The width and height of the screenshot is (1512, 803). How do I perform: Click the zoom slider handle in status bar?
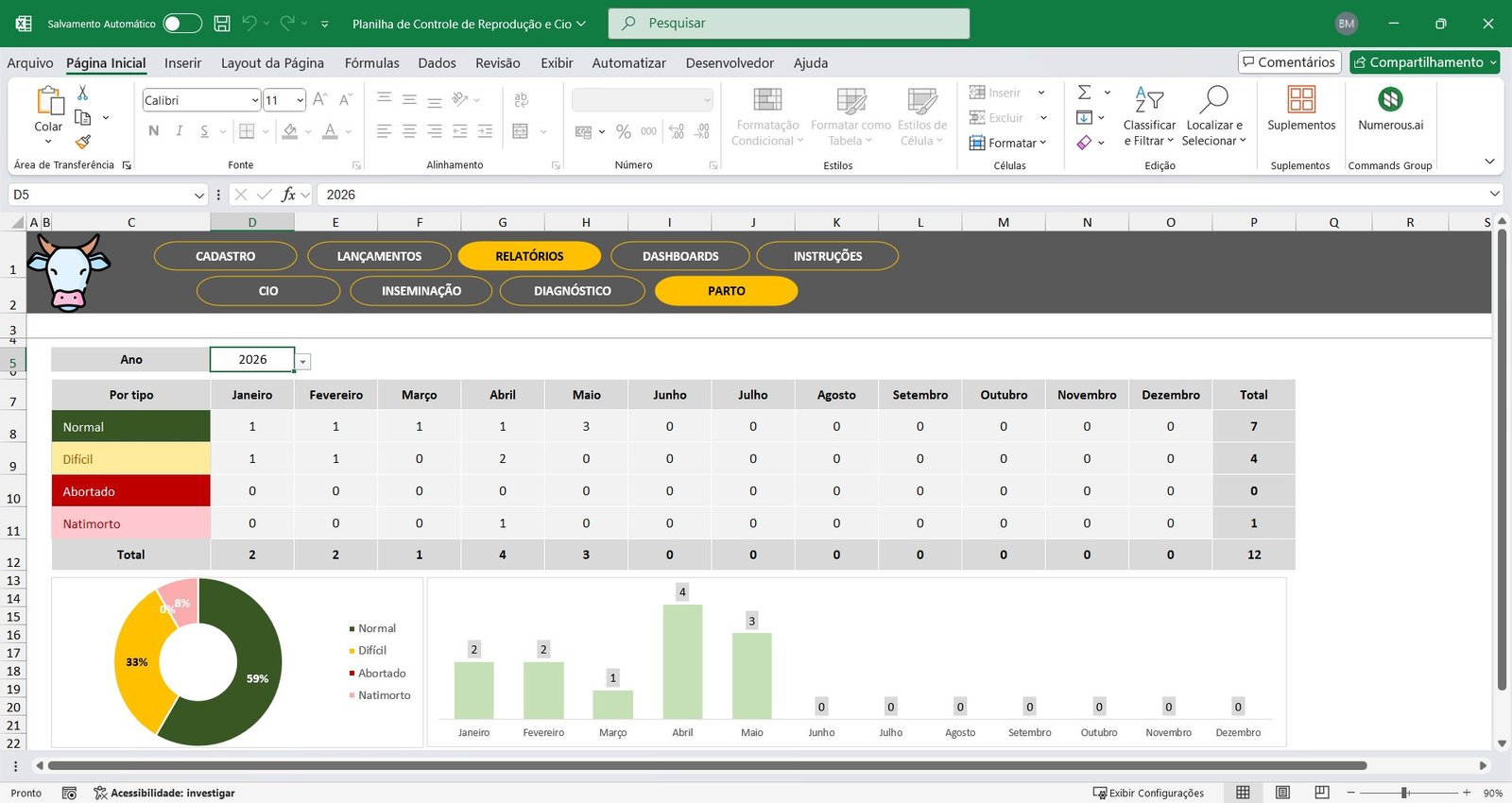(x=1405, y=793)
